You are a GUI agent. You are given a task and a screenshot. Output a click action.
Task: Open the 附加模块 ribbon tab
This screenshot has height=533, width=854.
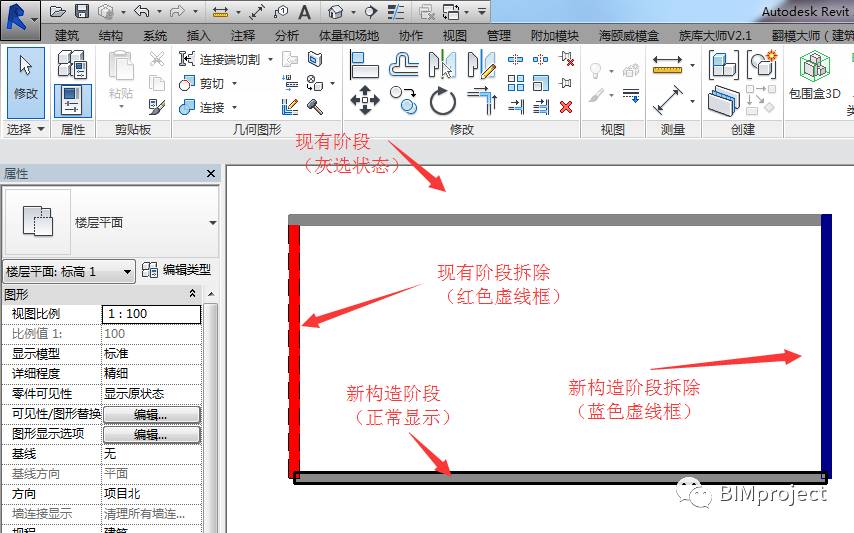tap(554, 36)
